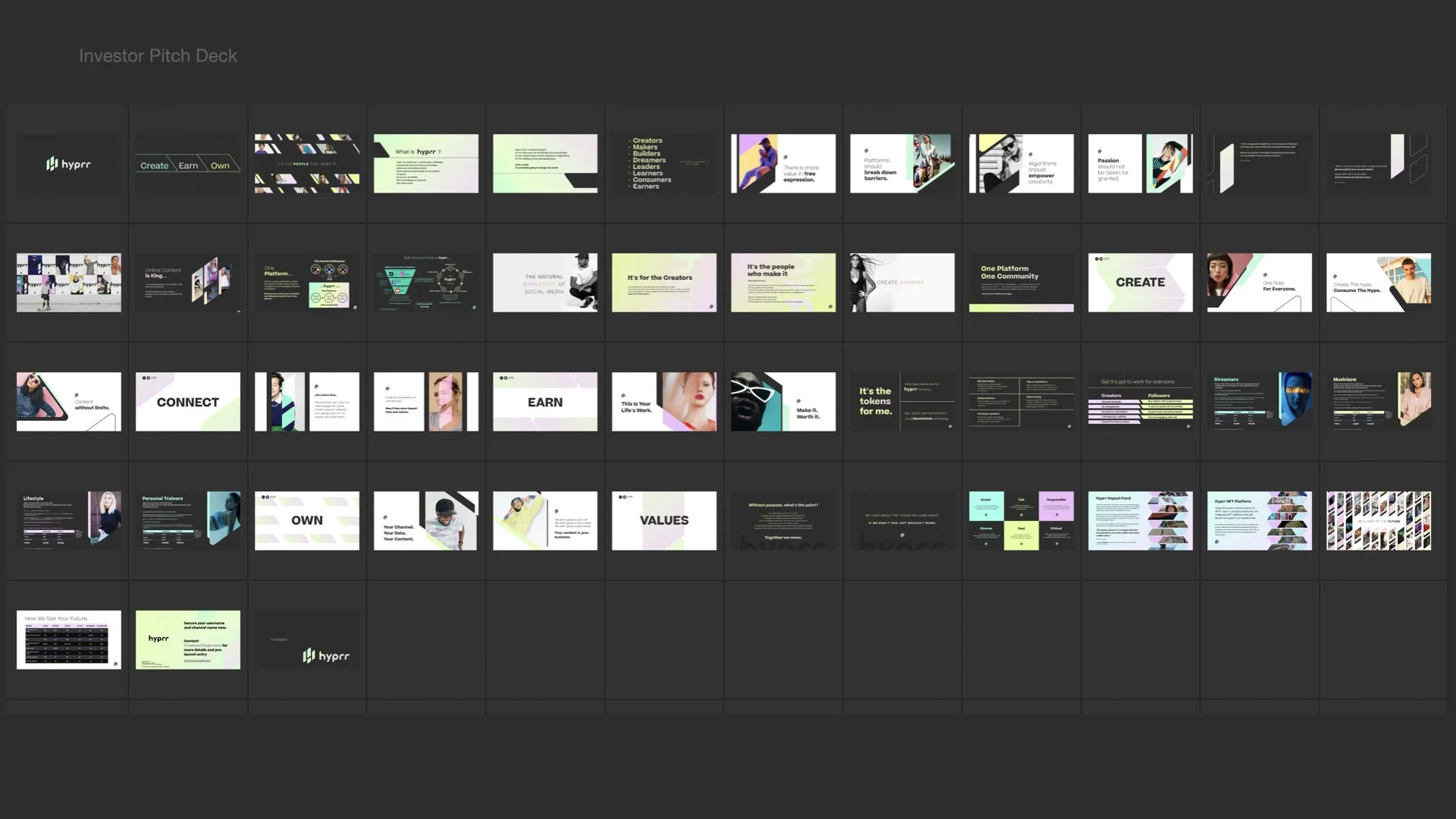This screenshot has height=819, width=1456.
Task: Select the 'It's for the Creators' slide
Action: [664, 282]
